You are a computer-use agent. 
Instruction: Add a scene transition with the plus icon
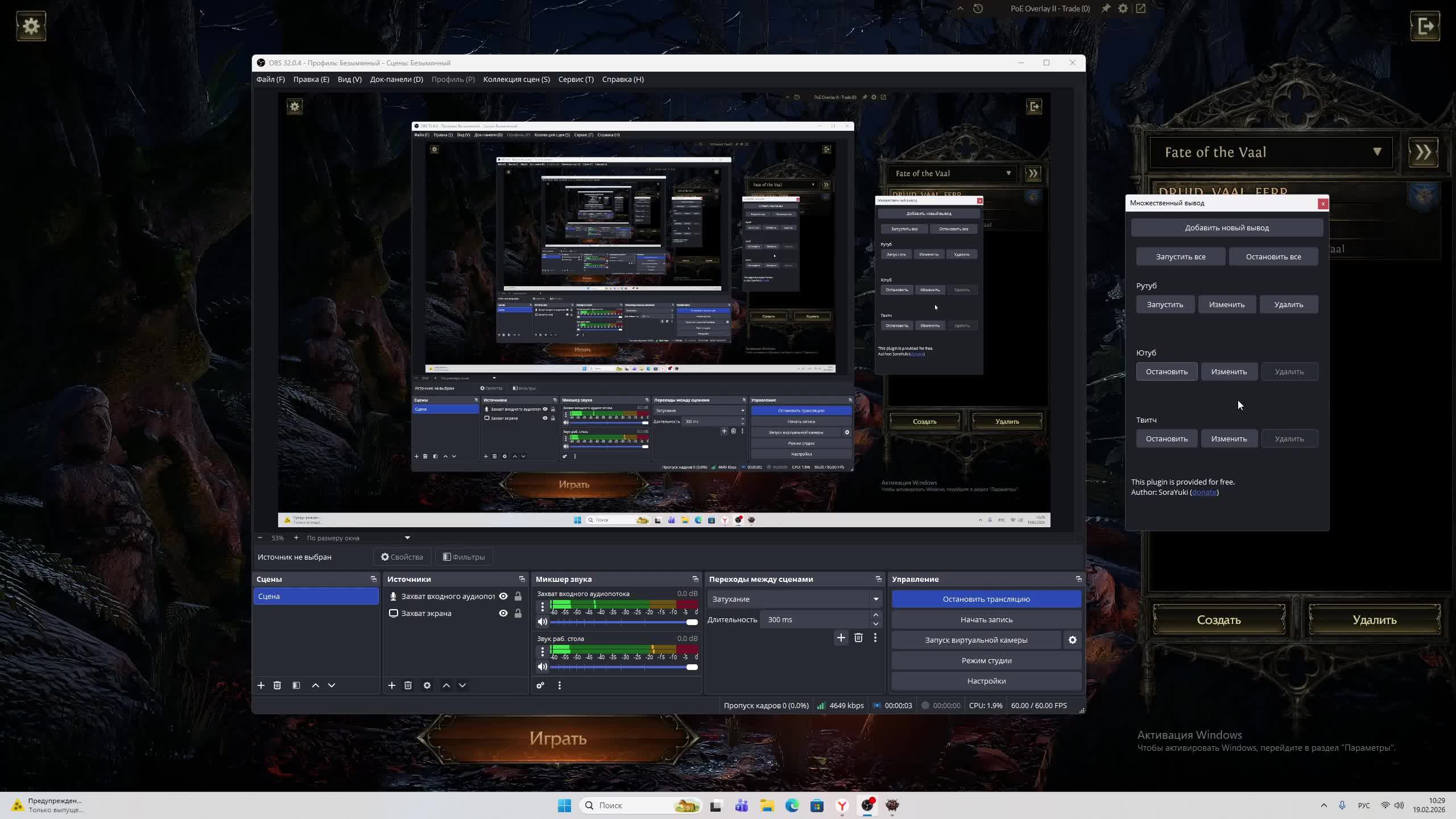tap(841, 638)
